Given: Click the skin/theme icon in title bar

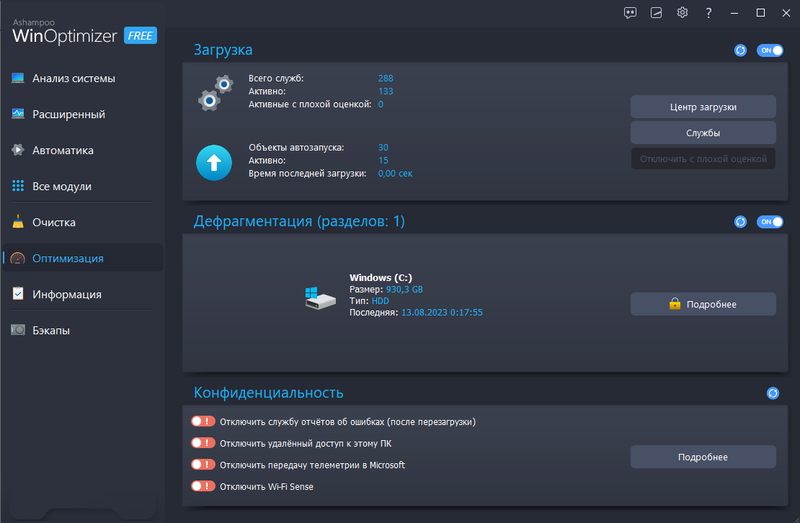Looking at the screenshot, I should (656, 13).
